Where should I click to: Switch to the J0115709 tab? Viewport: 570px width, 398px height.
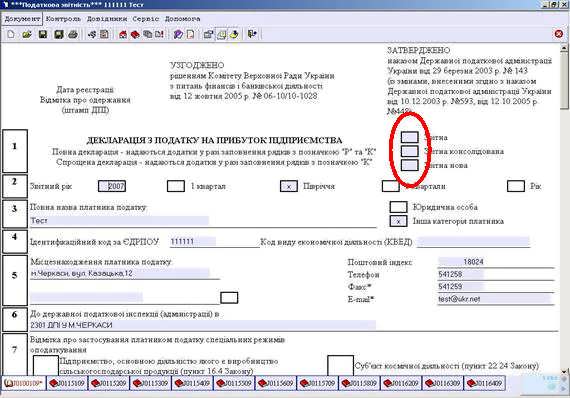pyautogui.click(x=317, y=383)
